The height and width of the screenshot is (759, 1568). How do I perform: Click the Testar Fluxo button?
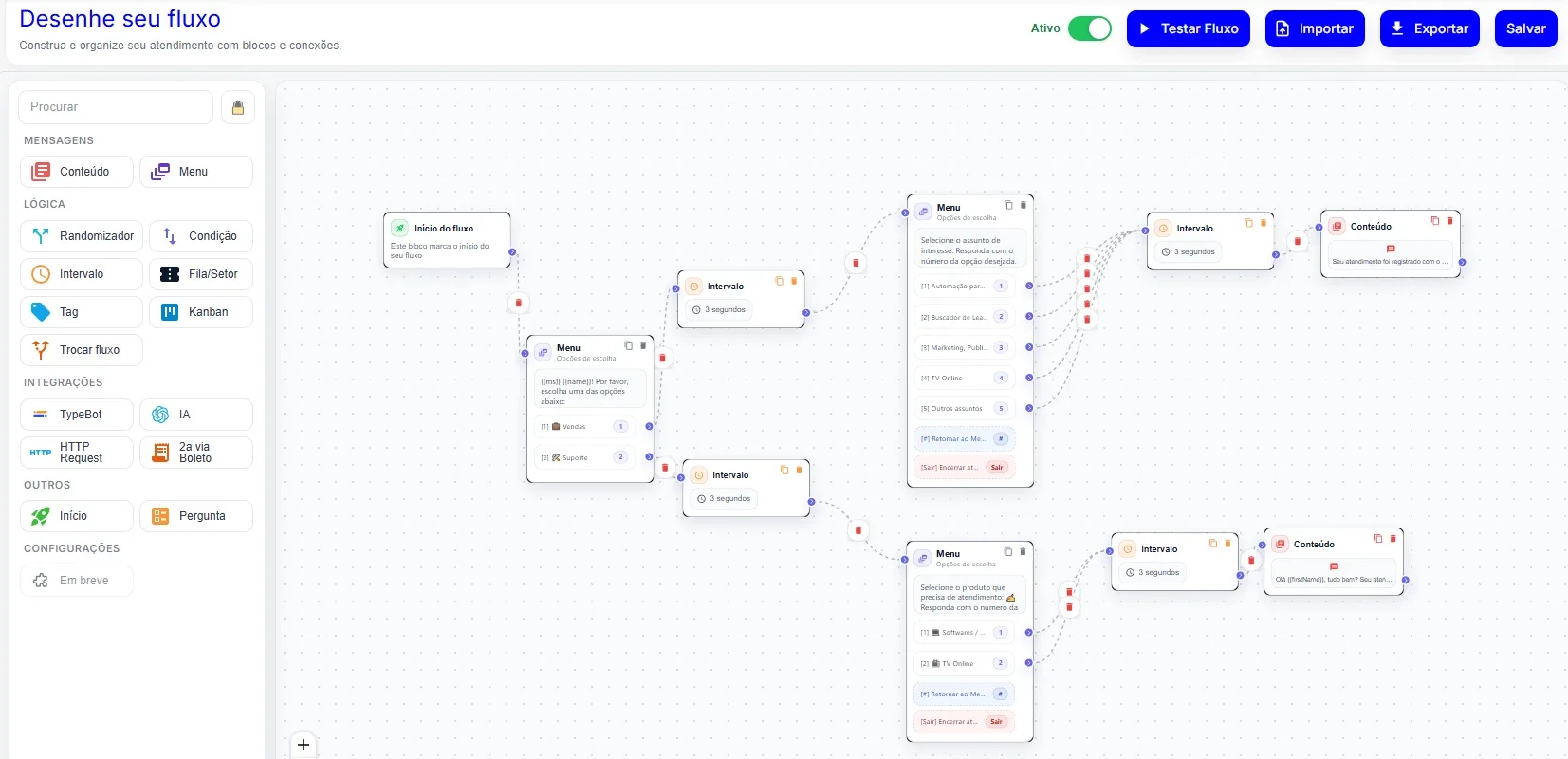[1189, 28]
